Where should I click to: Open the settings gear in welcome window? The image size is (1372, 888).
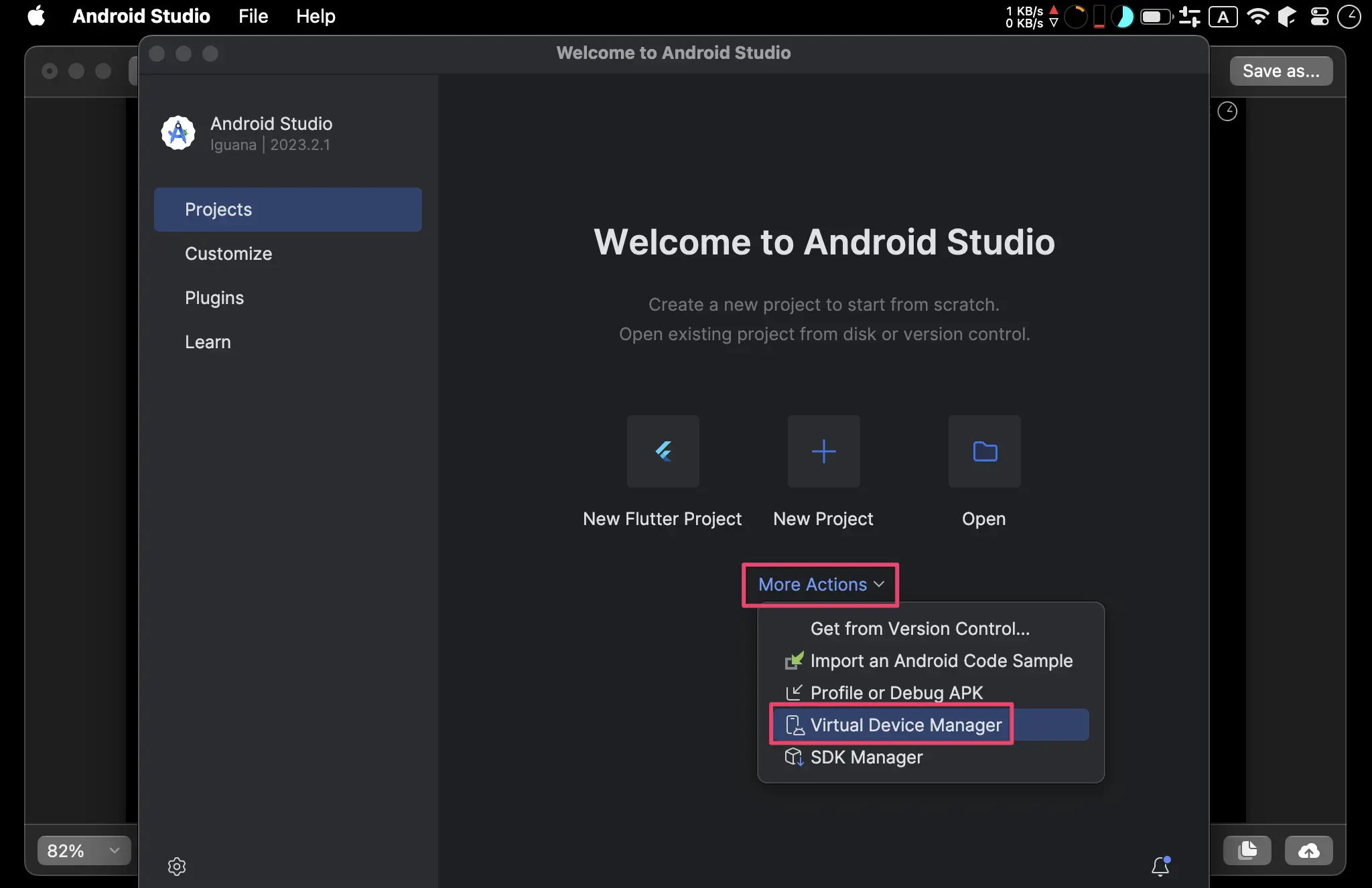[177, 866]
